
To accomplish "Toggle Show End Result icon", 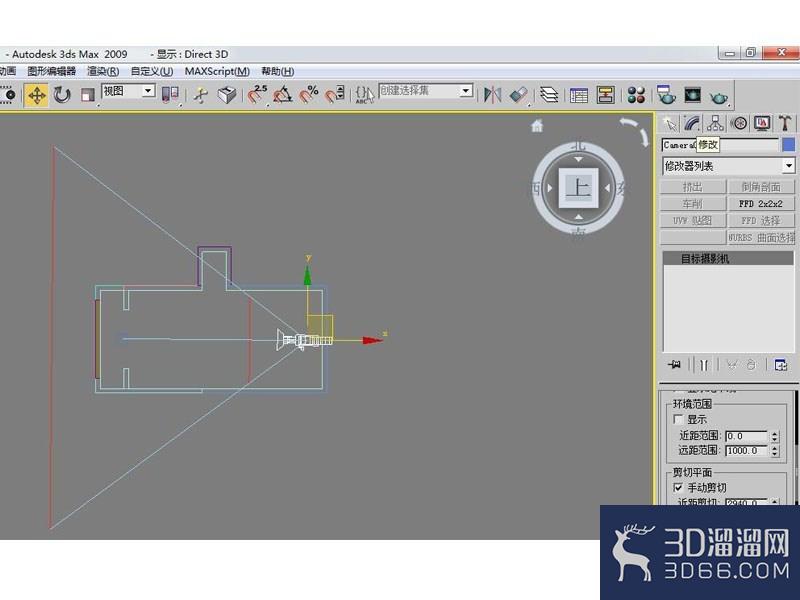I will 704,365.
